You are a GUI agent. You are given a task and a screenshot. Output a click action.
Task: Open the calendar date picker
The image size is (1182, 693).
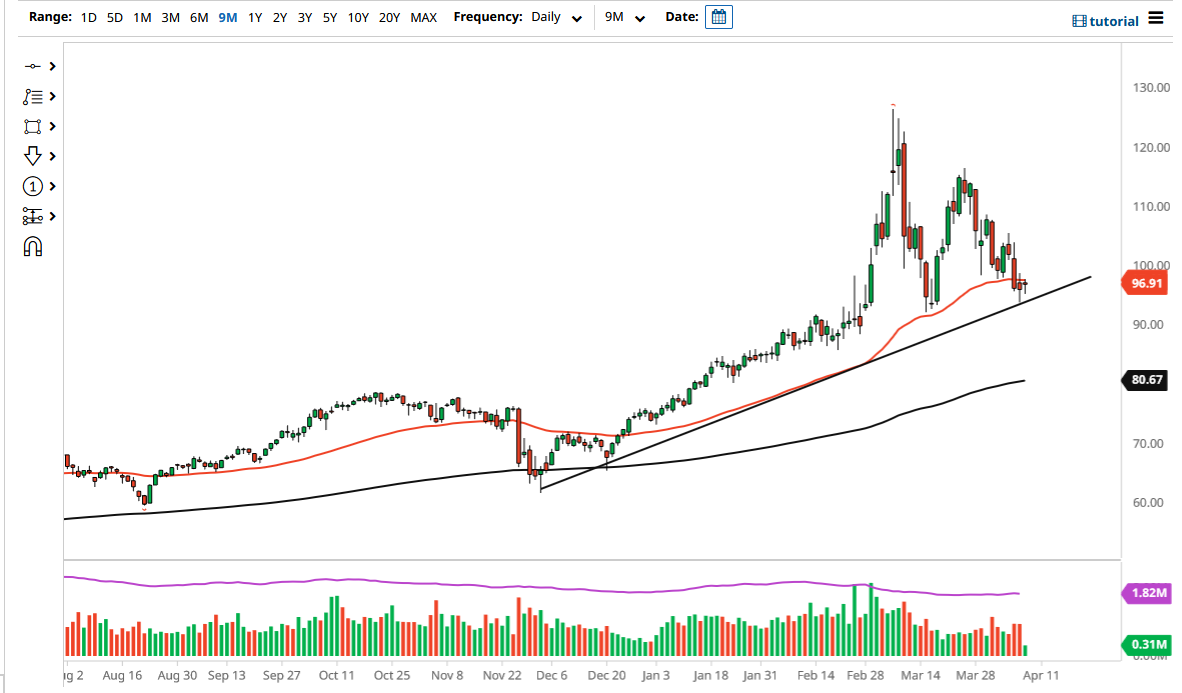tap(719, 17)
